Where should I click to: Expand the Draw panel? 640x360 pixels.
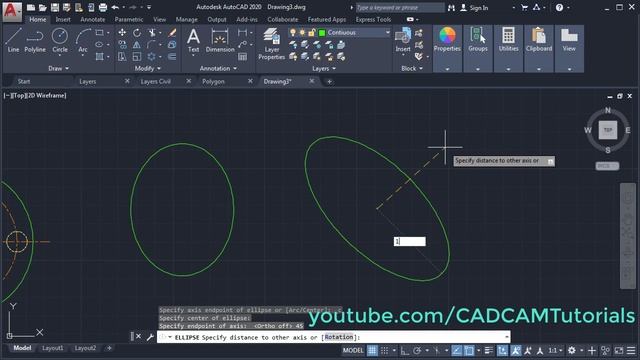pyautogui.click(x=59, y=69)
